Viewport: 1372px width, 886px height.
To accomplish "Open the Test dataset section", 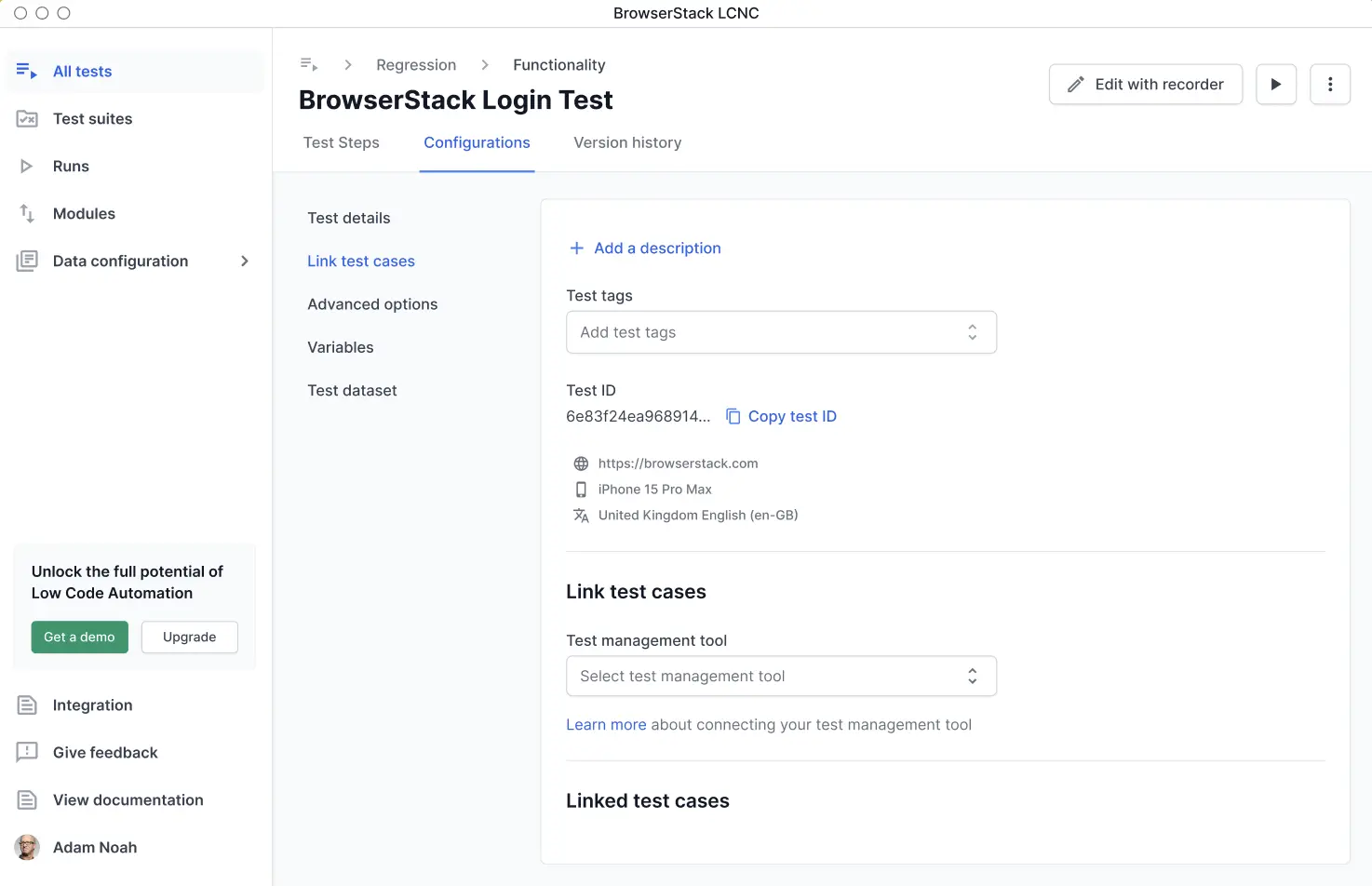I will pyautogui.click(x=352, y=391).
